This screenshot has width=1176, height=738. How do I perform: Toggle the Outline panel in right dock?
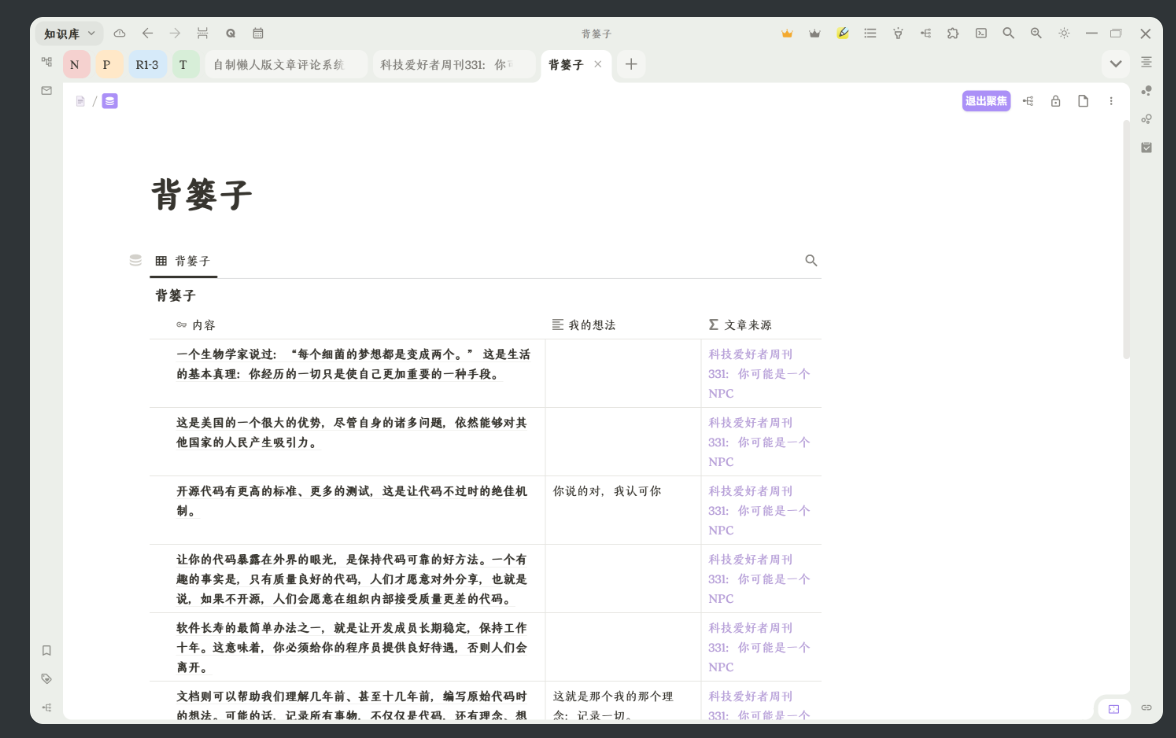coord(1146,62)
